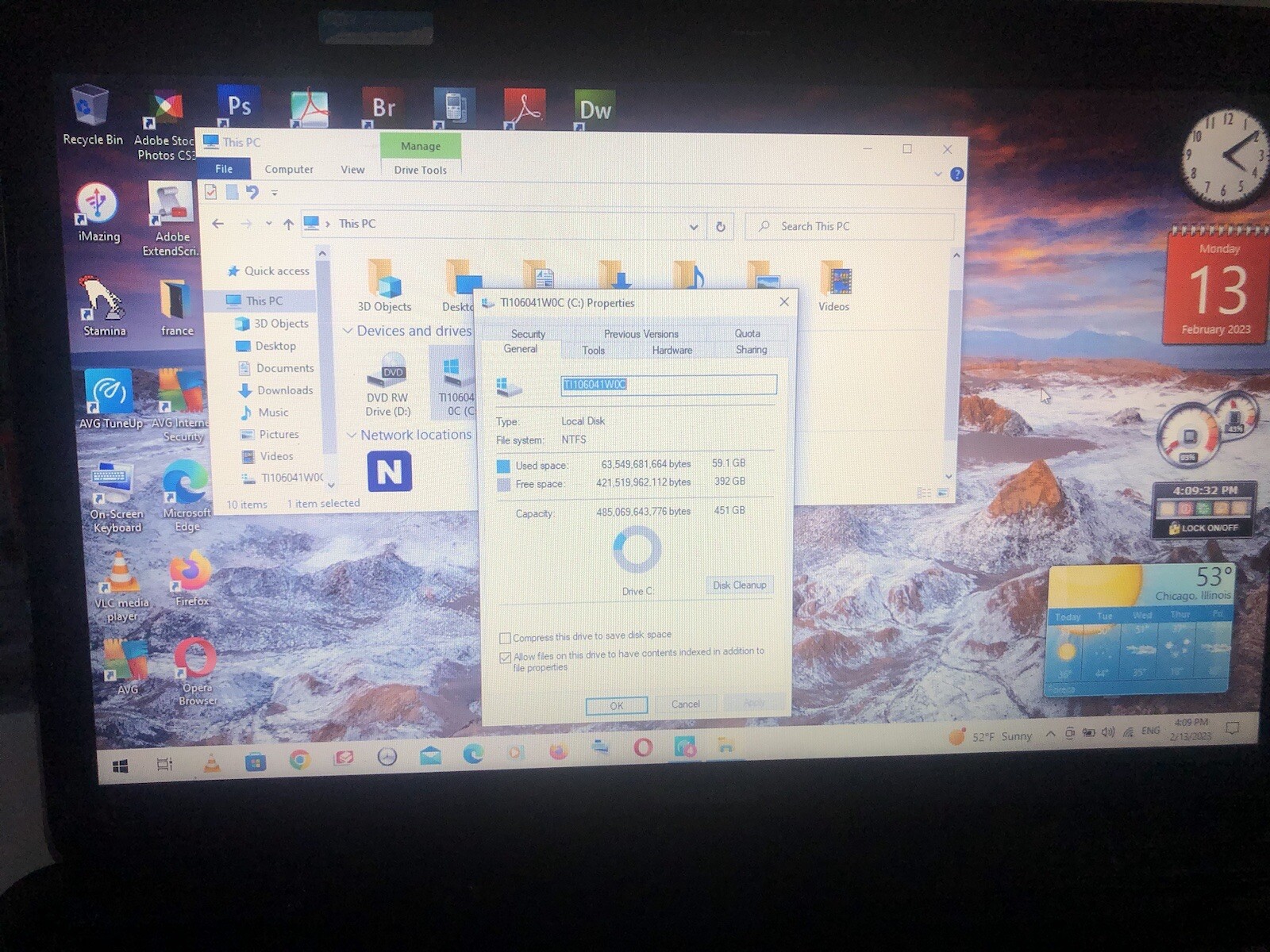Collapse Devices and drives section

click(x=348, y=331)
